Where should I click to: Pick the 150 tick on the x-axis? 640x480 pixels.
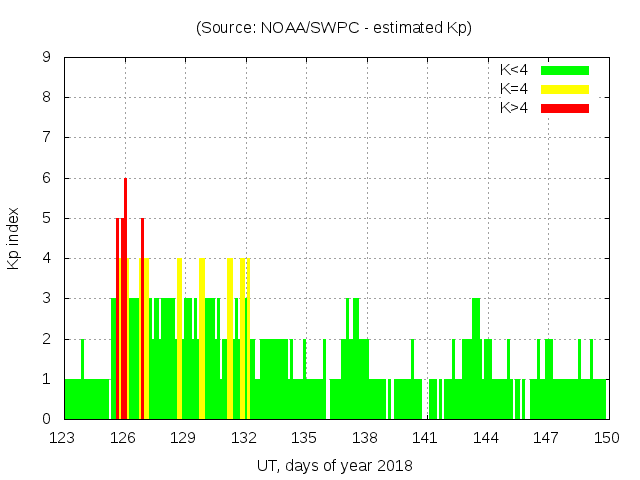coord(606,438)
